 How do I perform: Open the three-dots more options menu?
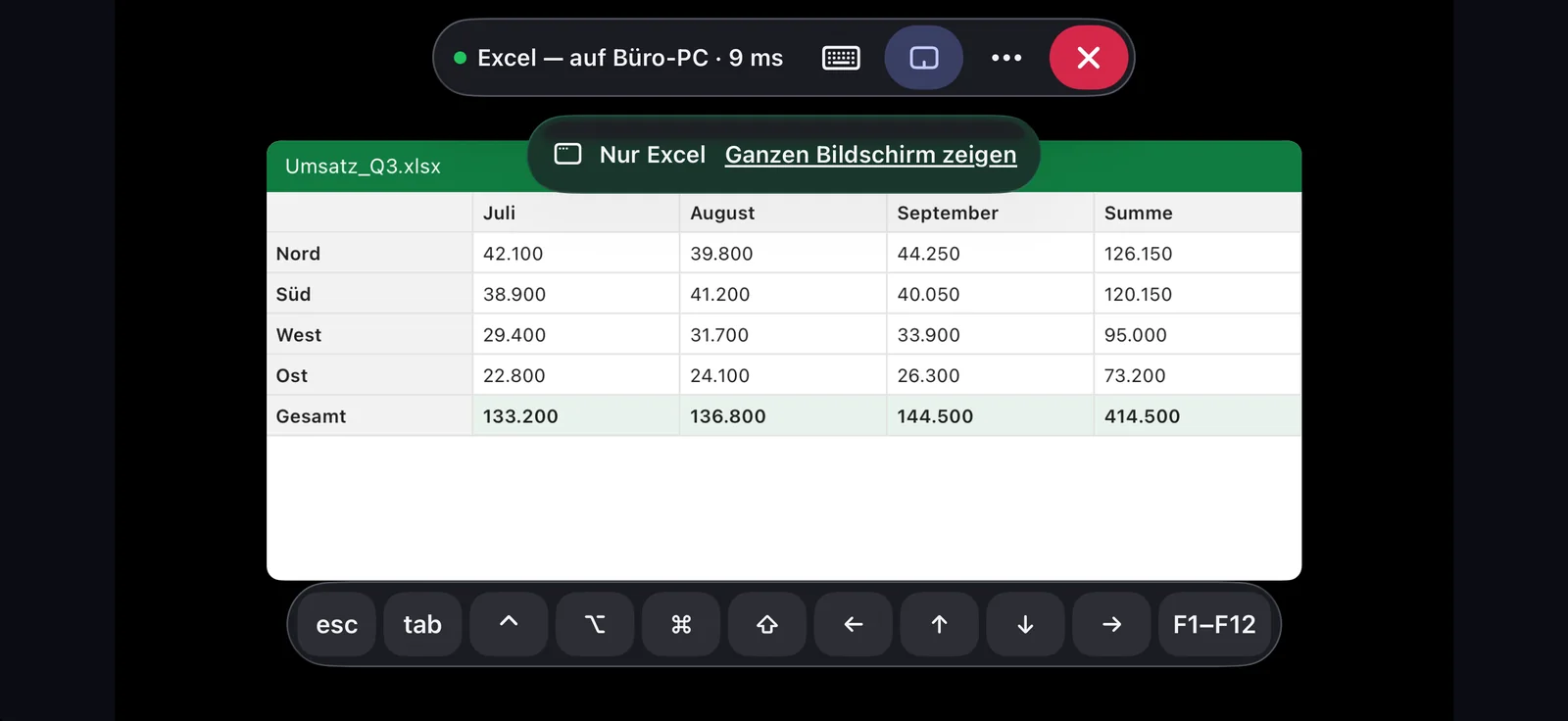tap(1006, 58)
